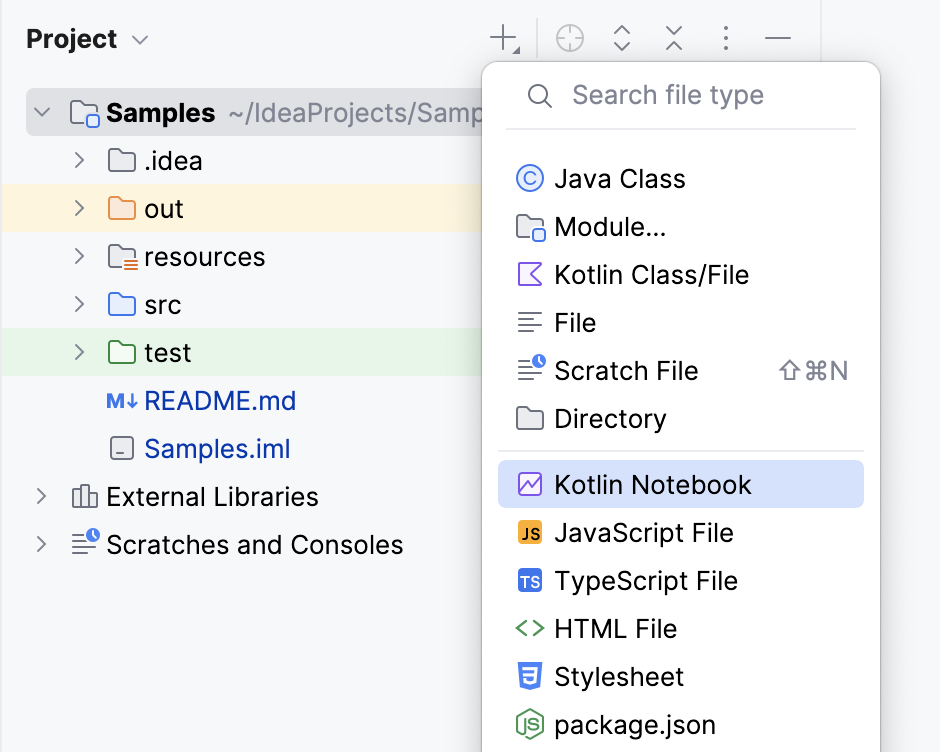Viewport: 940px width, 752px height.
Task: Open the Module creation wizard
Action: (x=613, y=226)
